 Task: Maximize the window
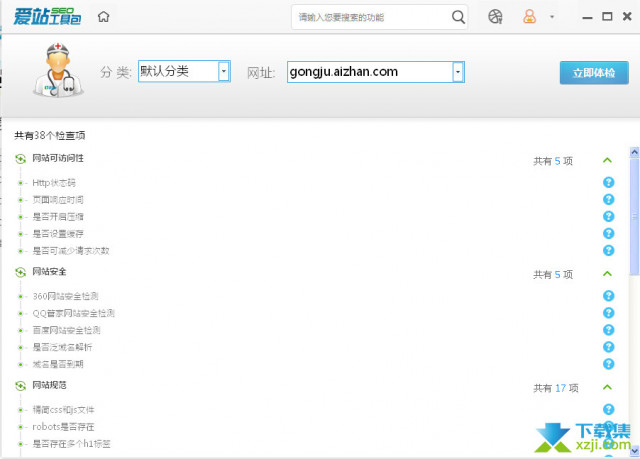click(x=607, y=17)
